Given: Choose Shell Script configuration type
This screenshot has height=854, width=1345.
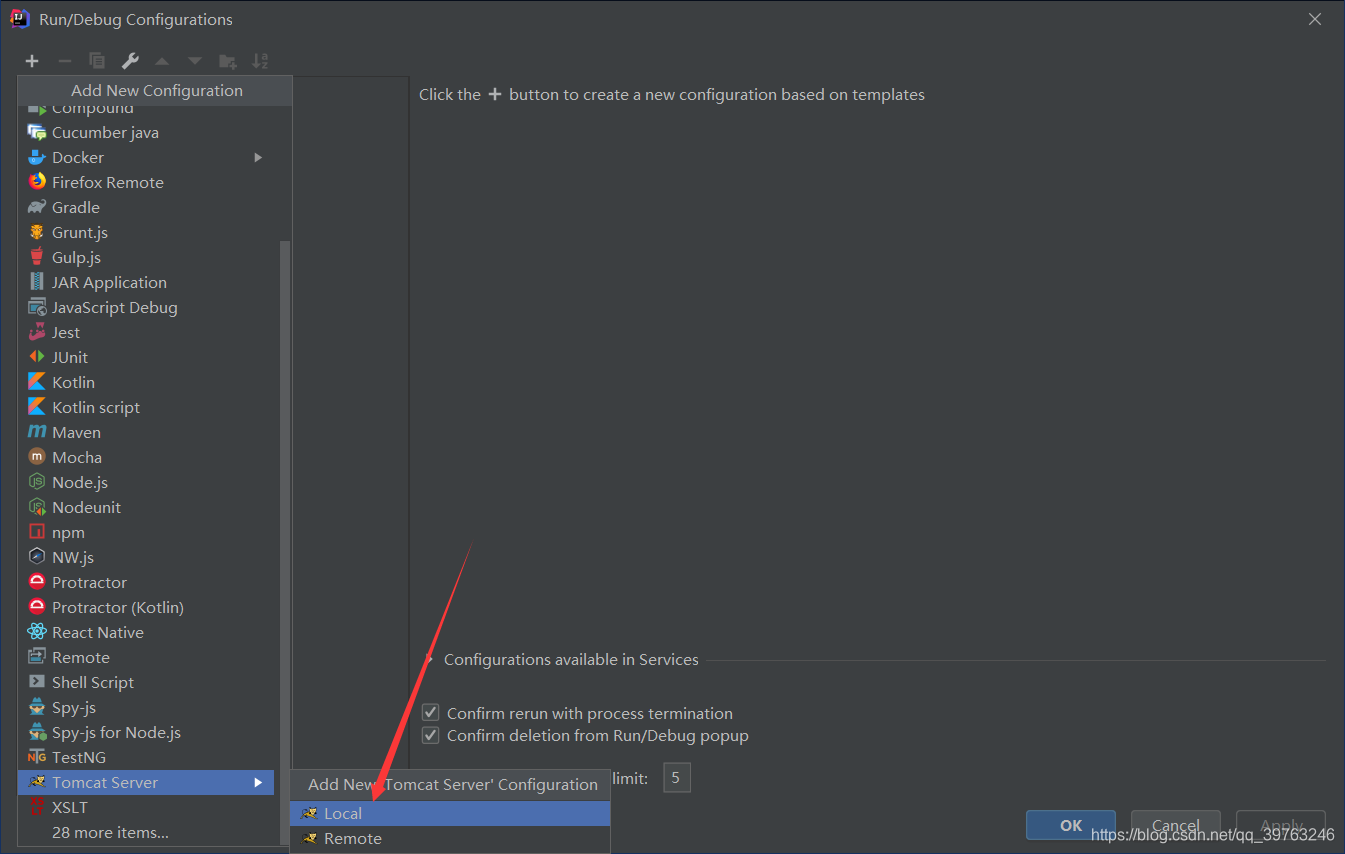Looking at the screenshot, I should (146, 682).
